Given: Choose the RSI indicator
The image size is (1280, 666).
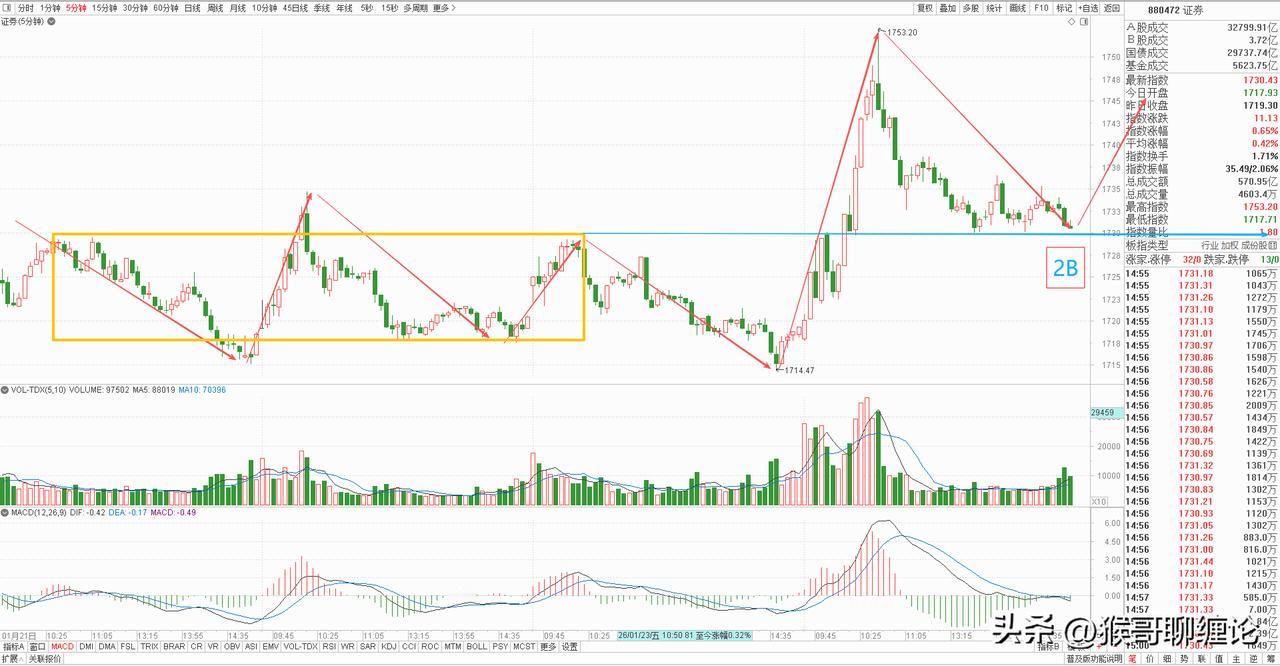Looking at the screenshot, I should point(329,647).
